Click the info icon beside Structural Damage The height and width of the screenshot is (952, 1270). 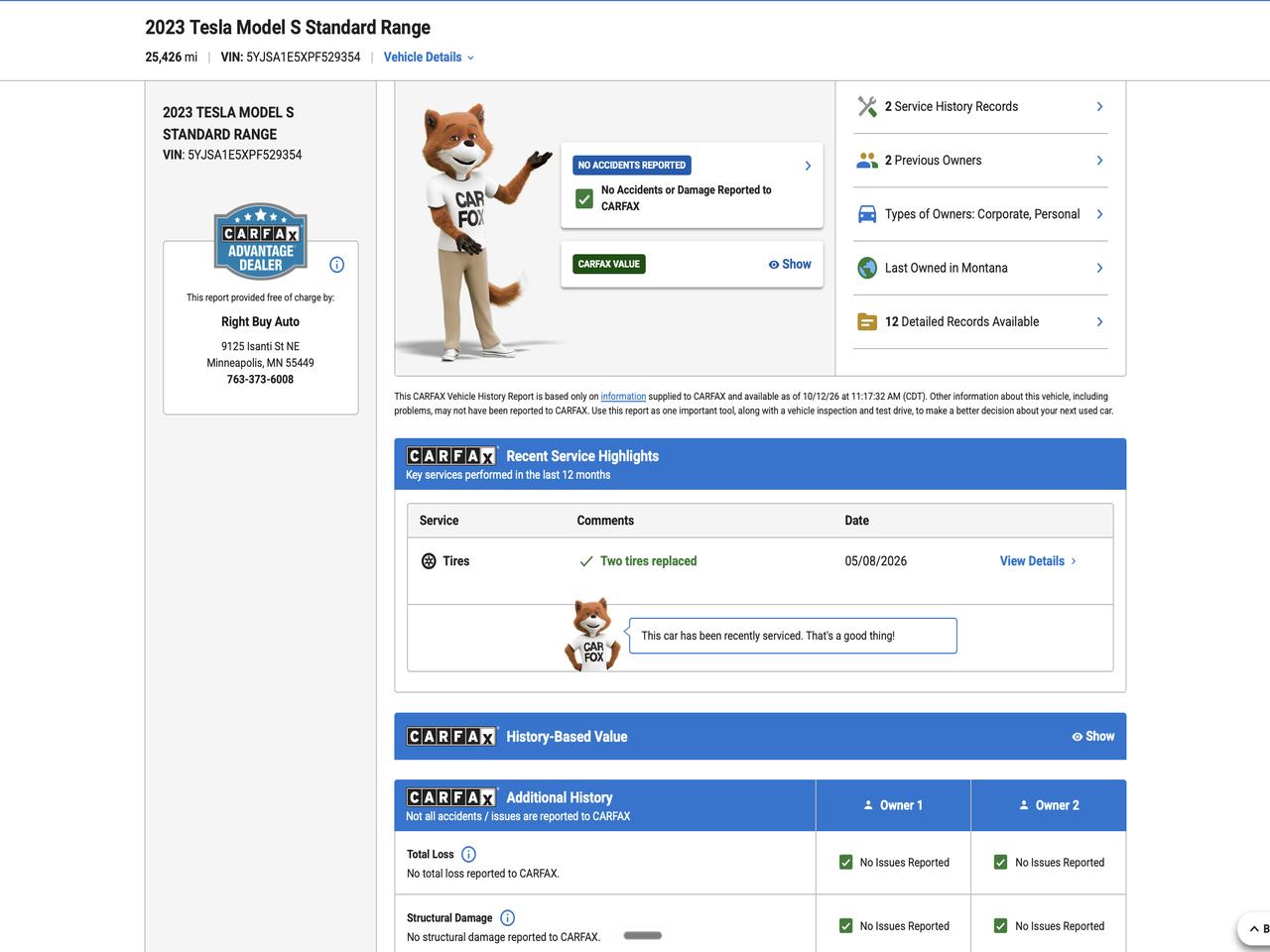(507, 918)
